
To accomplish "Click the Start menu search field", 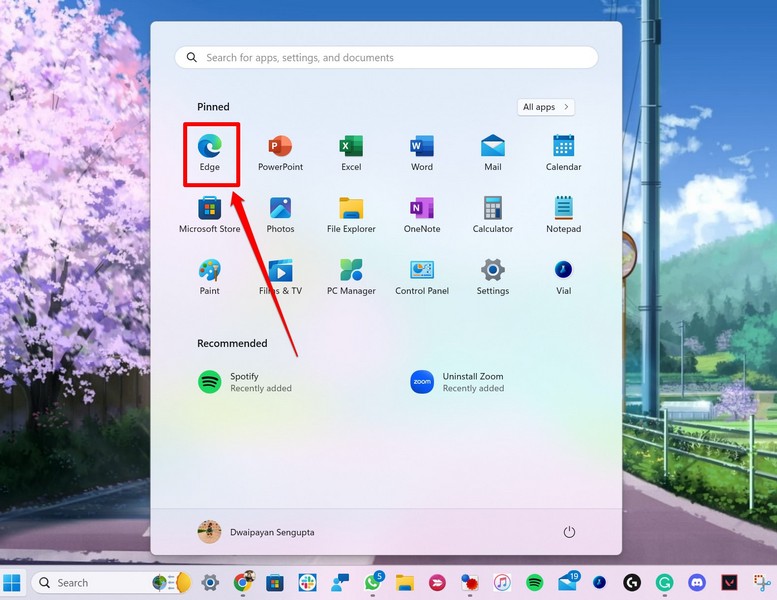I will pyautogui.click(x=386, y=58).
